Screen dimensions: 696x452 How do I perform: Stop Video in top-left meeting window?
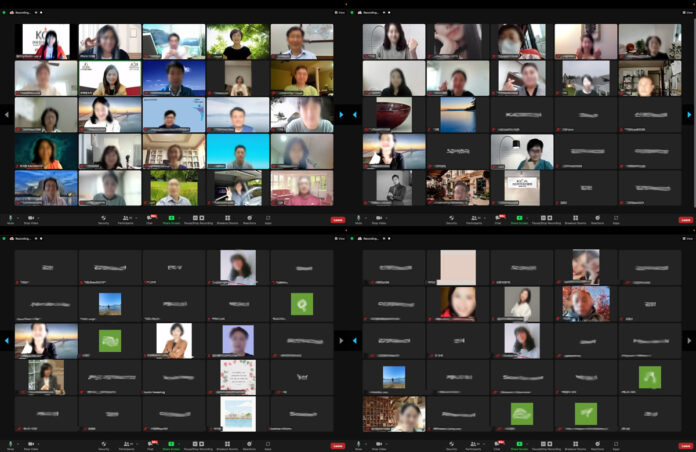(x=31, y=217)
